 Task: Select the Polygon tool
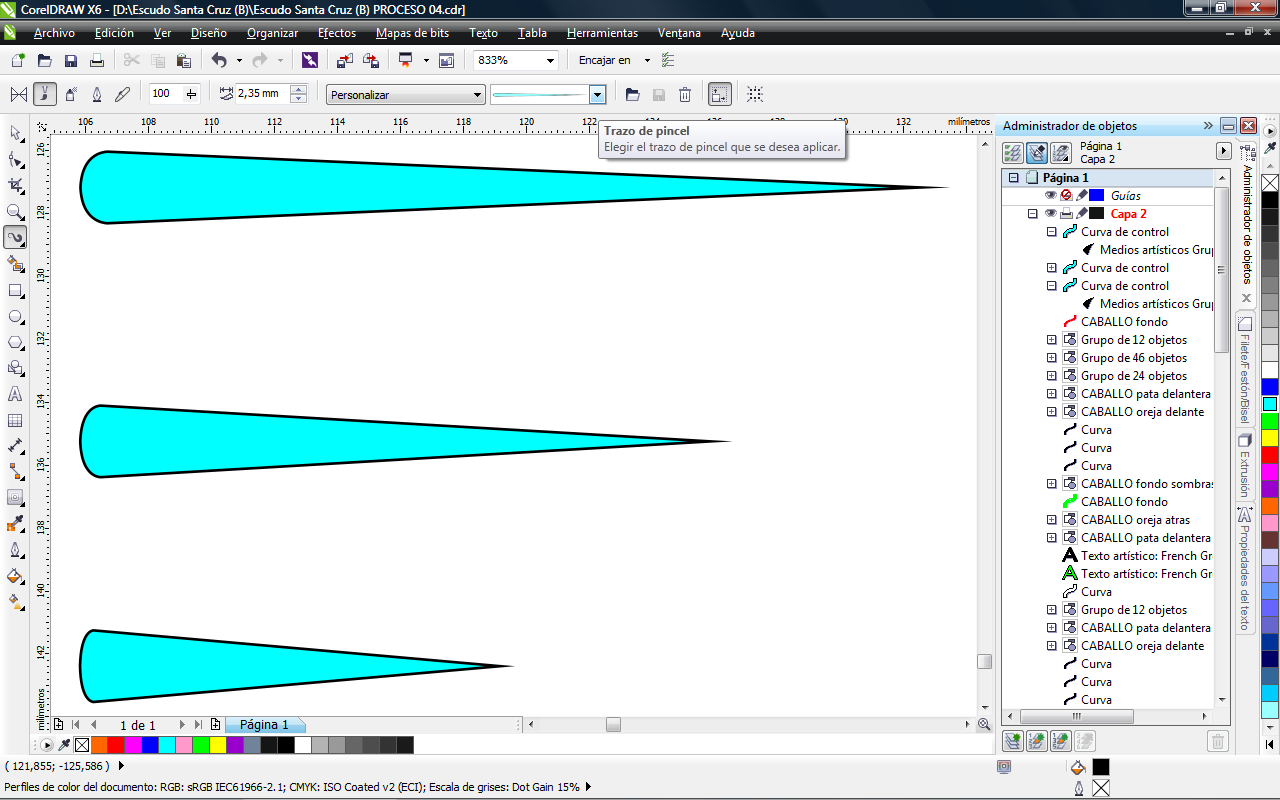pyautogui.click(x=15, y=342)
